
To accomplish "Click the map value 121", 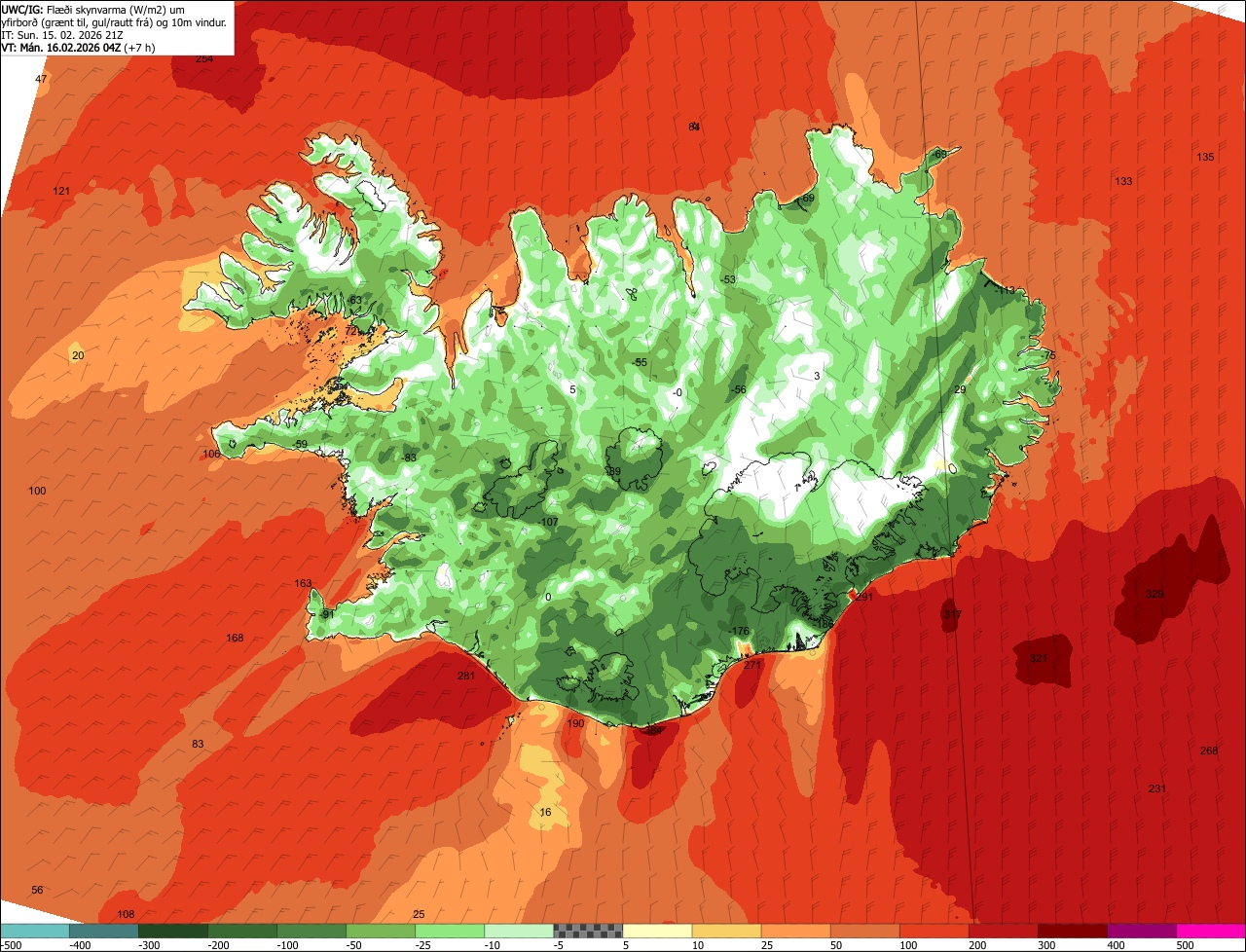I will 61,191.
